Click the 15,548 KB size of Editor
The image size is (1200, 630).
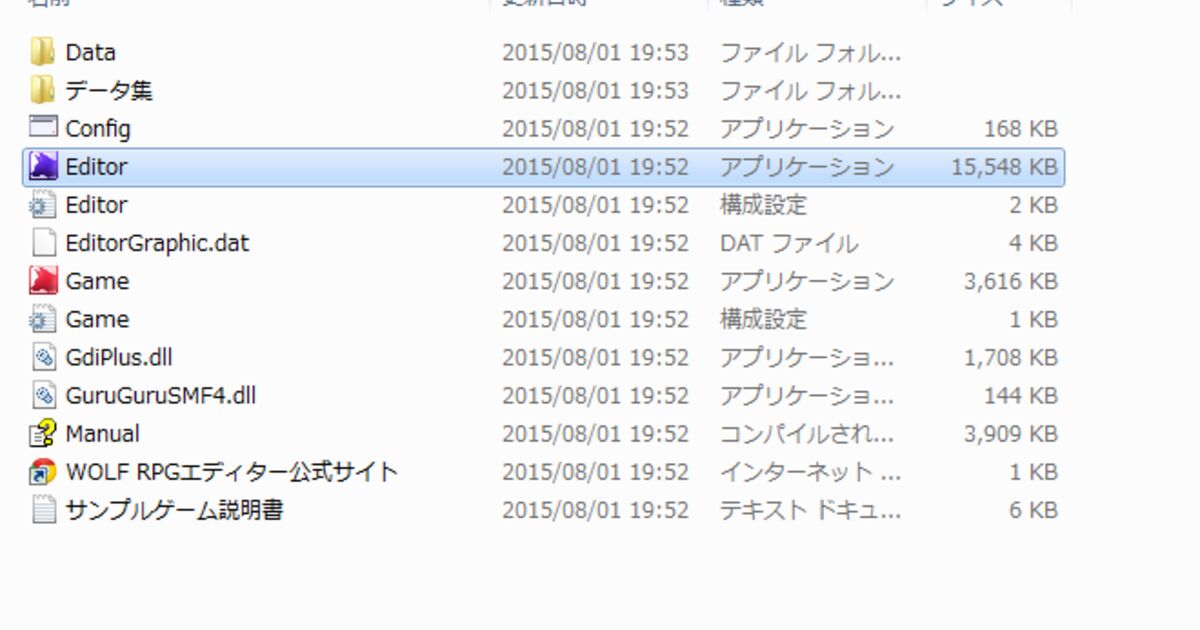[1004, 167]
